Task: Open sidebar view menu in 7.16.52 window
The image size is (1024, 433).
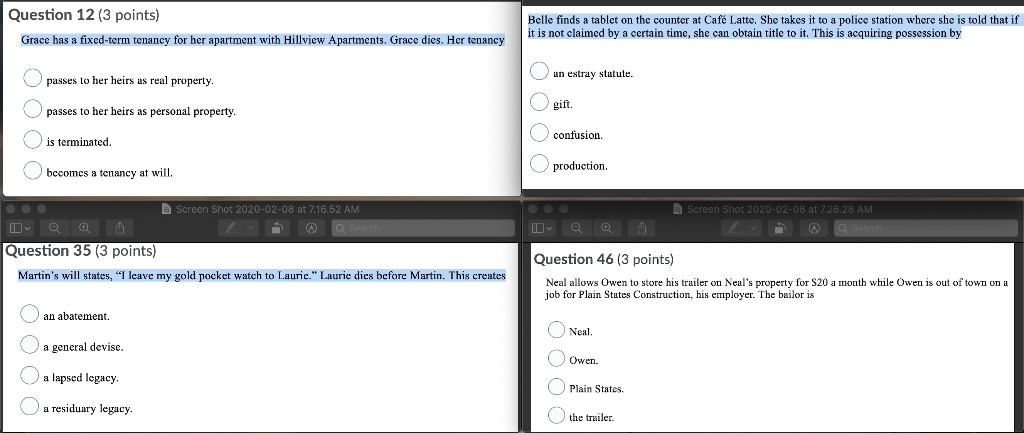Action: coord(20,228)
